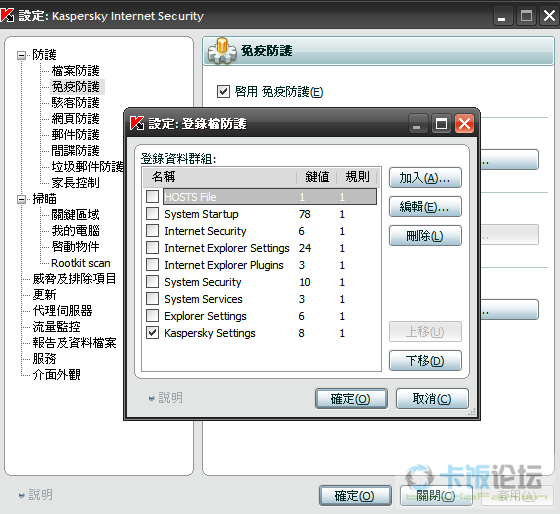Image resolution: width=560 pixels, height=514 pixels.
Task: Open 介面外觀 settings
Action: coord(56,375)
